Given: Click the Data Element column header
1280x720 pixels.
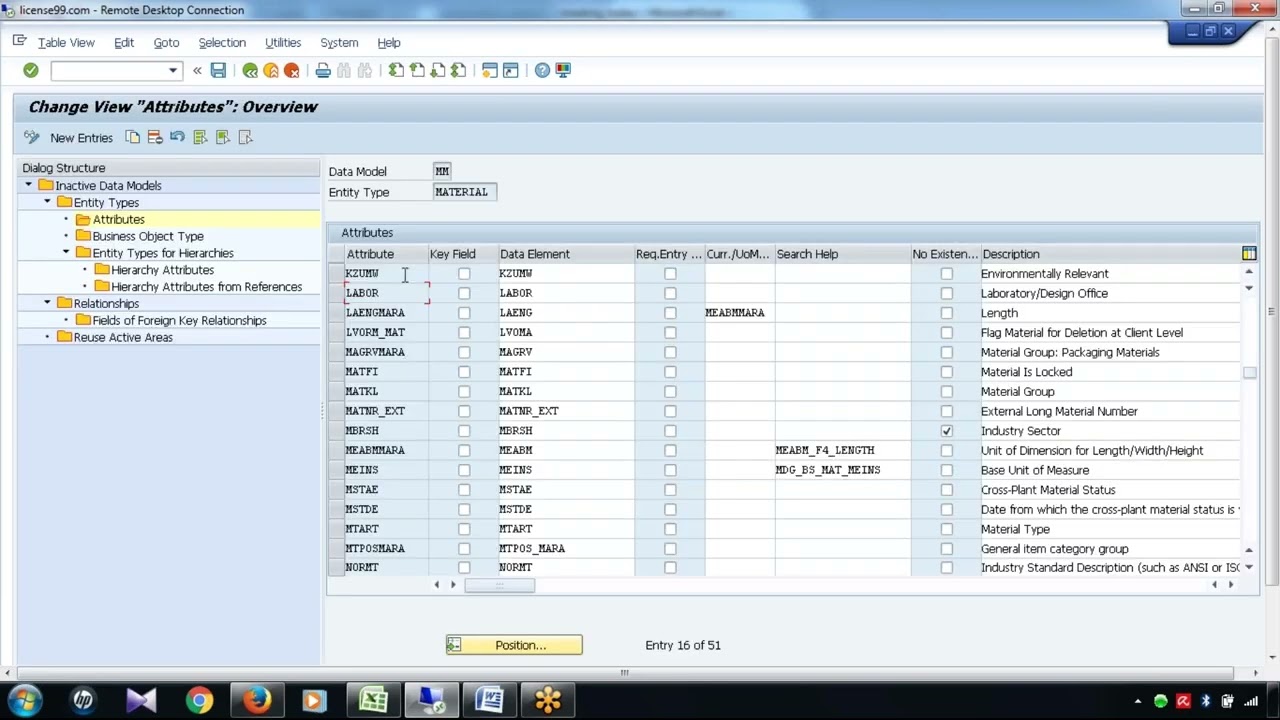Looking at the screenshot, I should click(x=565, y=254).
